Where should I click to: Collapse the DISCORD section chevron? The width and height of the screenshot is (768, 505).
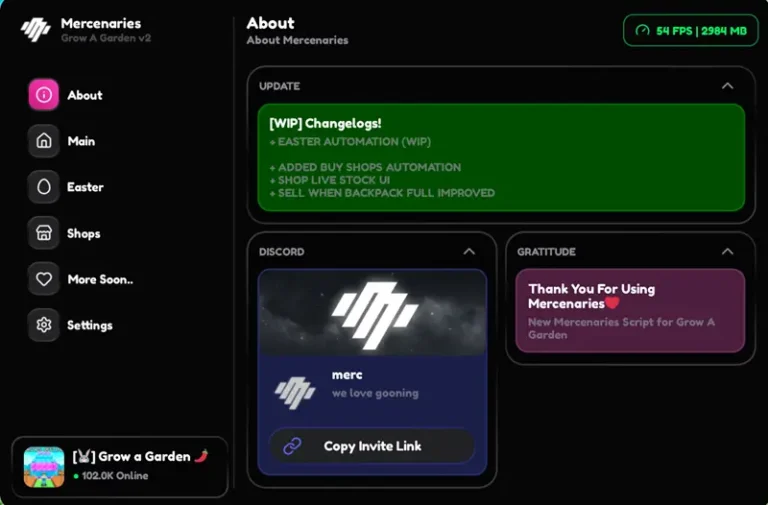click(x=469, y=252)
